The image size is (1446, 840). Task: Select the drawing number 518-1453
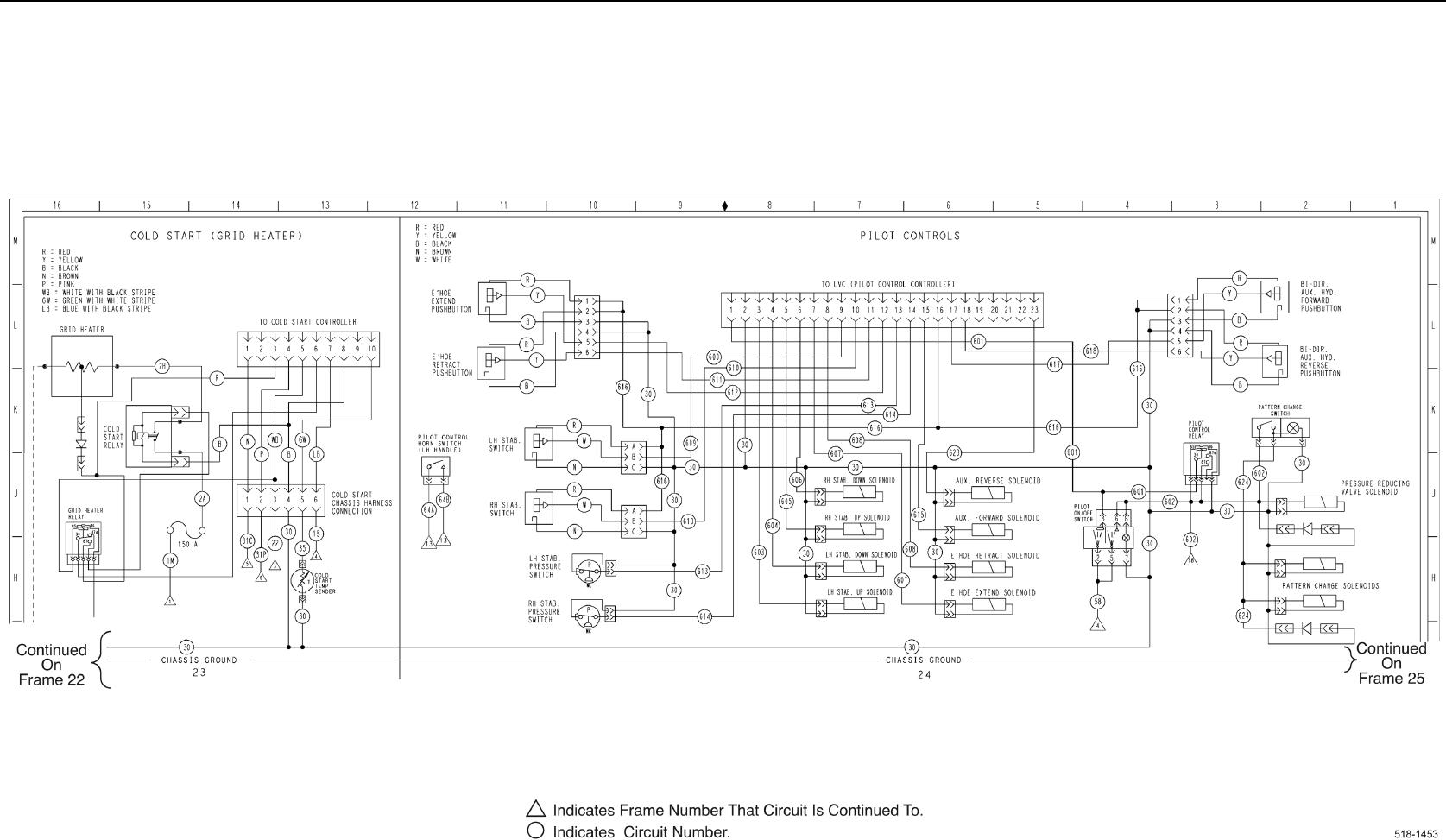click(1417, 833)
